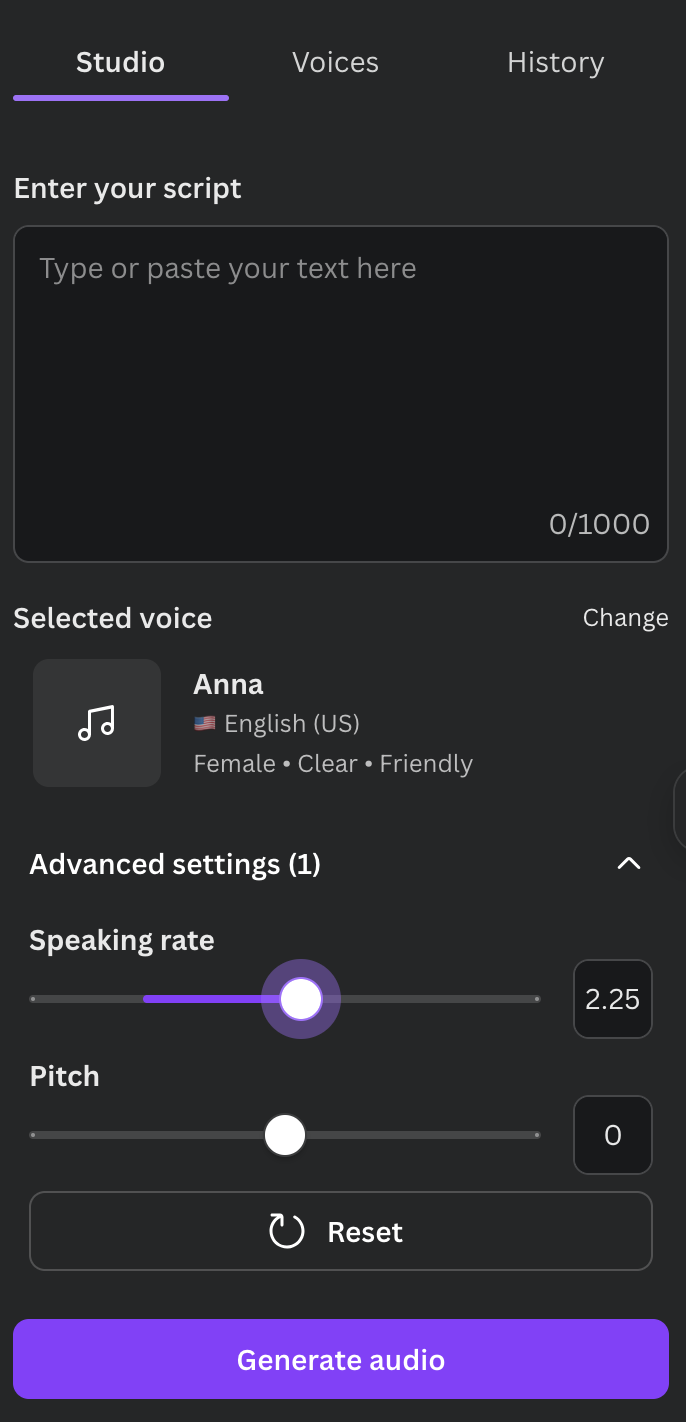Click the circular arrow Reset icon
This screenshot has height=1422, width=686.
(287, 1231)
